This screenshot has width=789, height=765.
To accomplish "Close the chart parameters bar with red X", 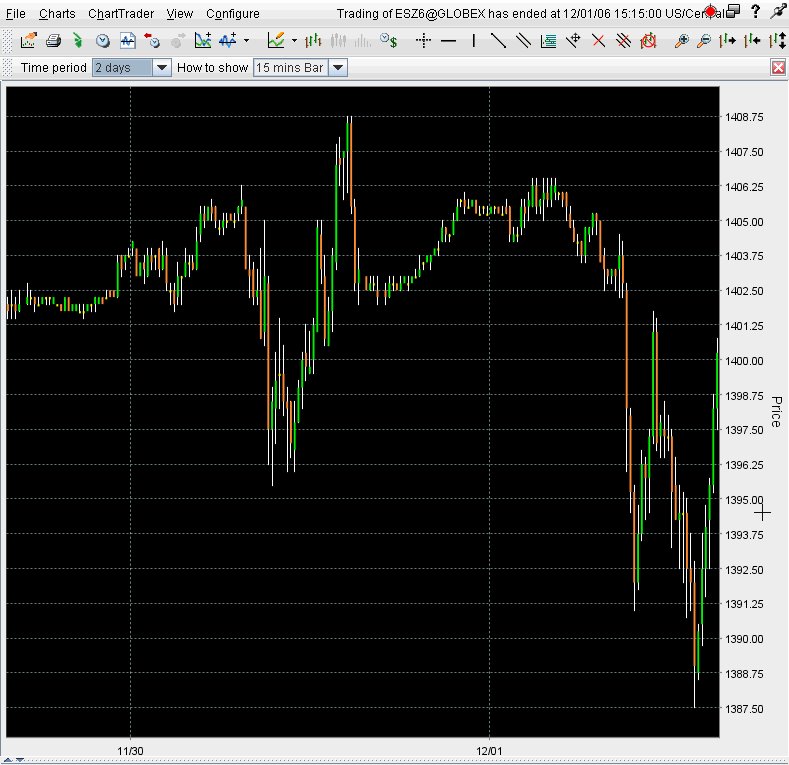I will 778,67.
